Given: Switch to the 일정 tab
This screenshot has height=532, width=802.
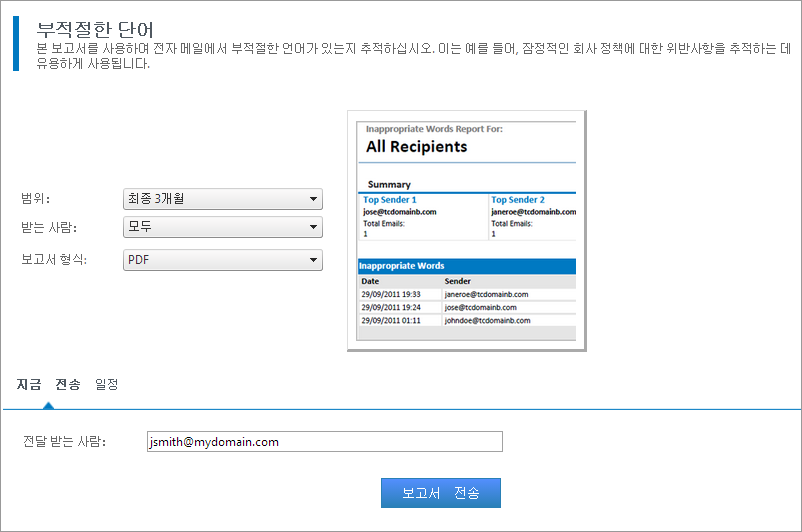Looking at the screenshot, I should pos(106,384).
